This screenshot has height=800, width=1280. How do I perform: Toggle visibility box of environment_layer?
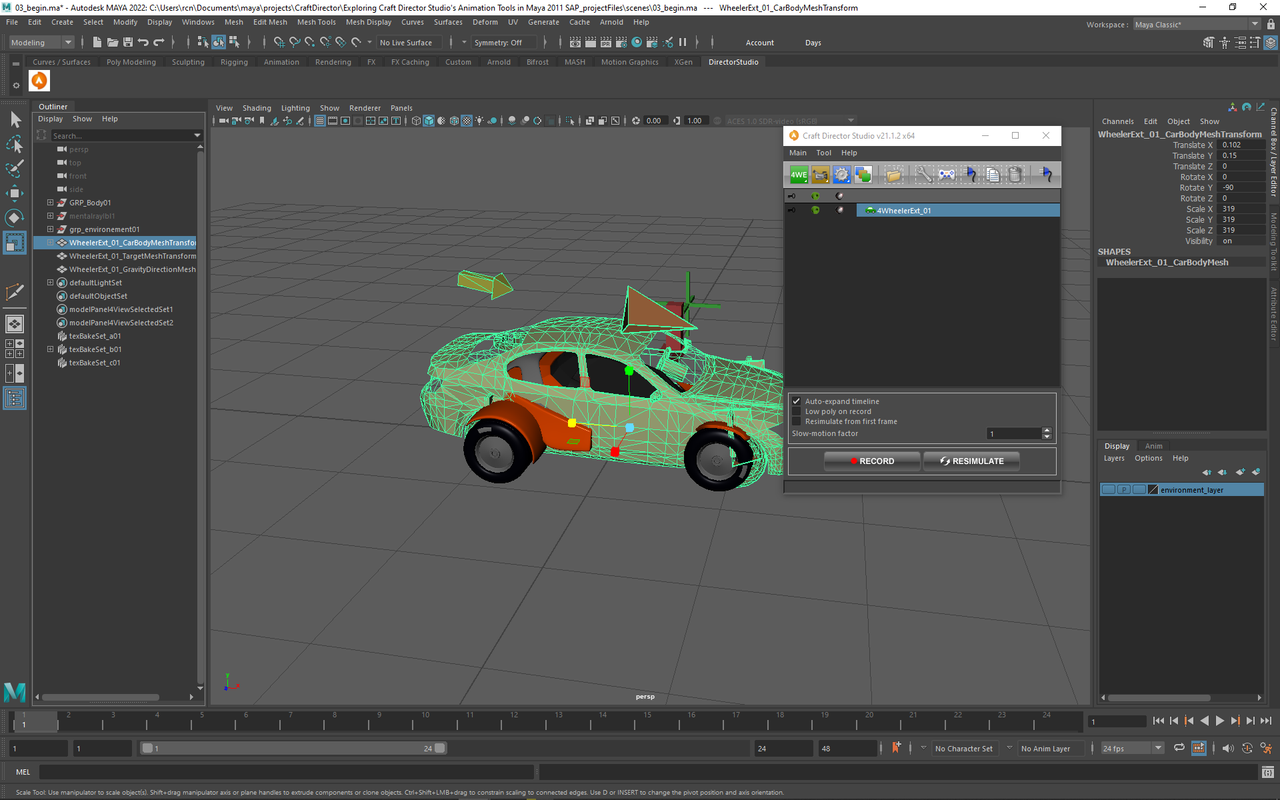1108,490
